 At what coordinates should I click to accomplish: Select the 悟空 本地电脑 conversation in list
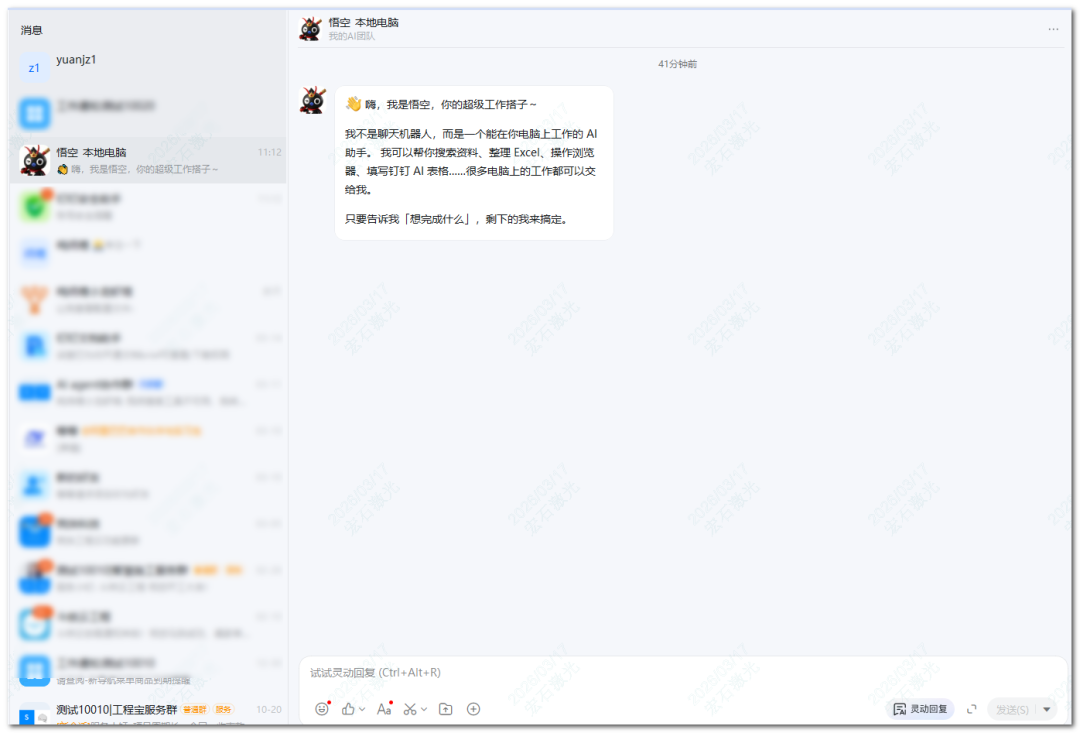[x=148, y=161]
